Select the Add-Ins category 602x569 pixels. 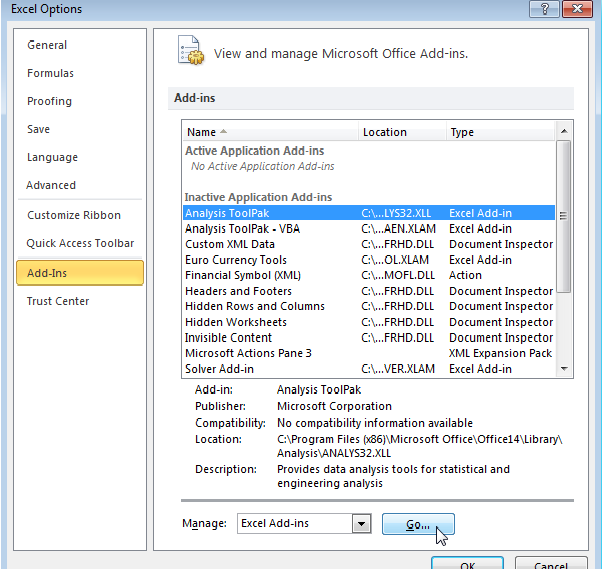[80, 273]
